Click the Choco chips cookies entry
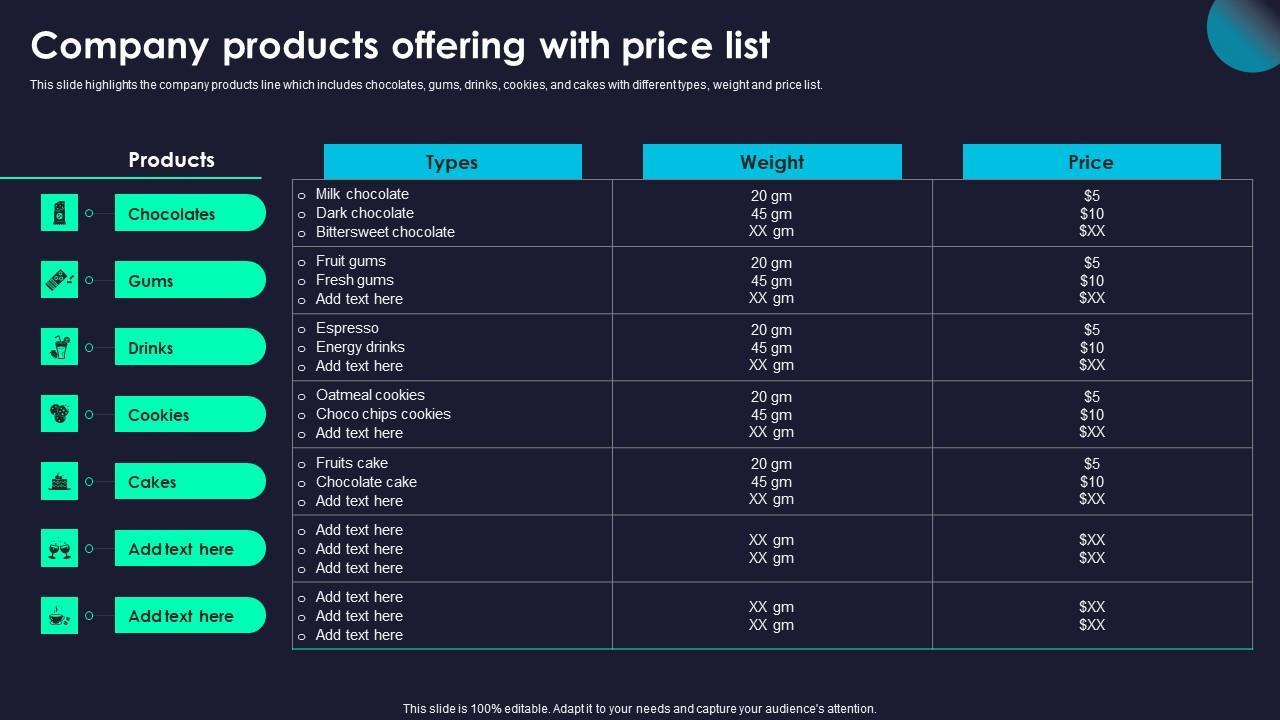 click(383, 414)
